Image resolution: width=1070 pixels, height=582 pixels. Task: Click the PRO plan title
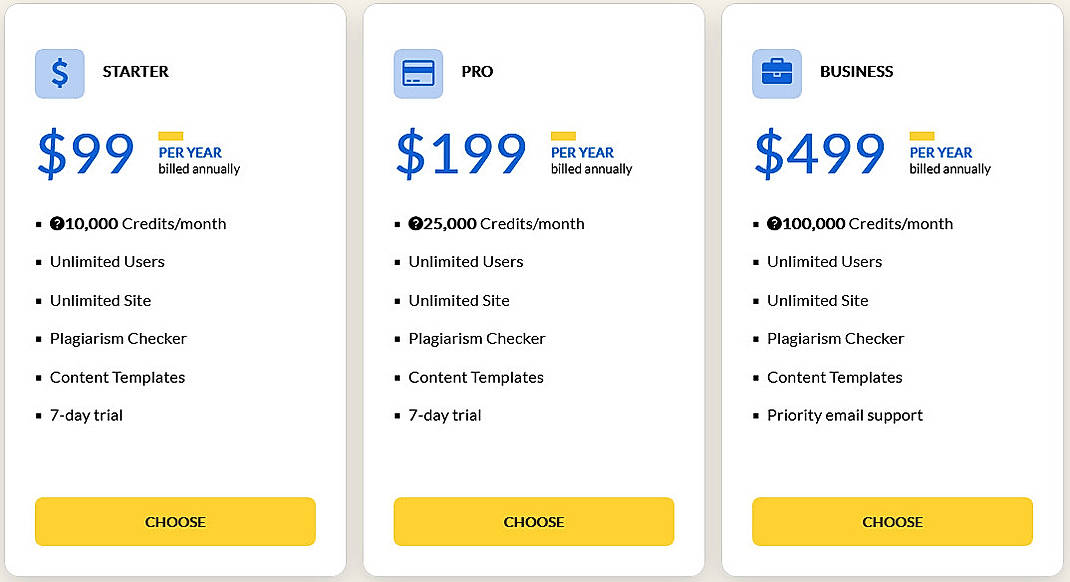click(x=477, y=71)
